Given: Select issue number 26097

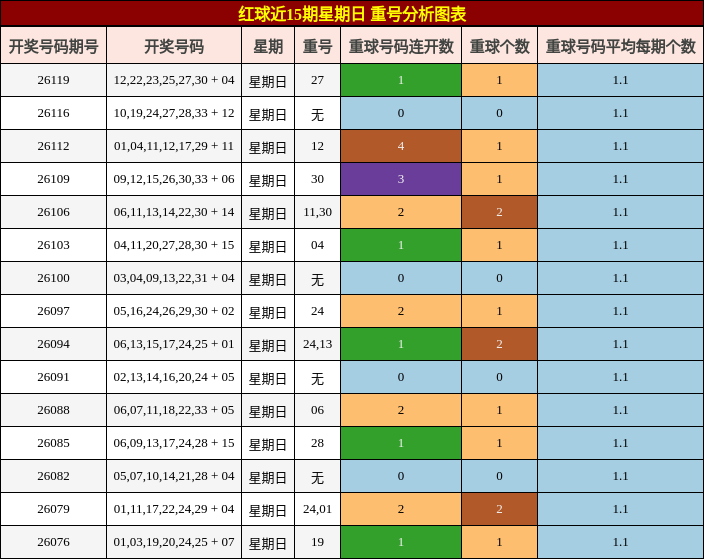Looking at the screenshot, I should [53, 311].
